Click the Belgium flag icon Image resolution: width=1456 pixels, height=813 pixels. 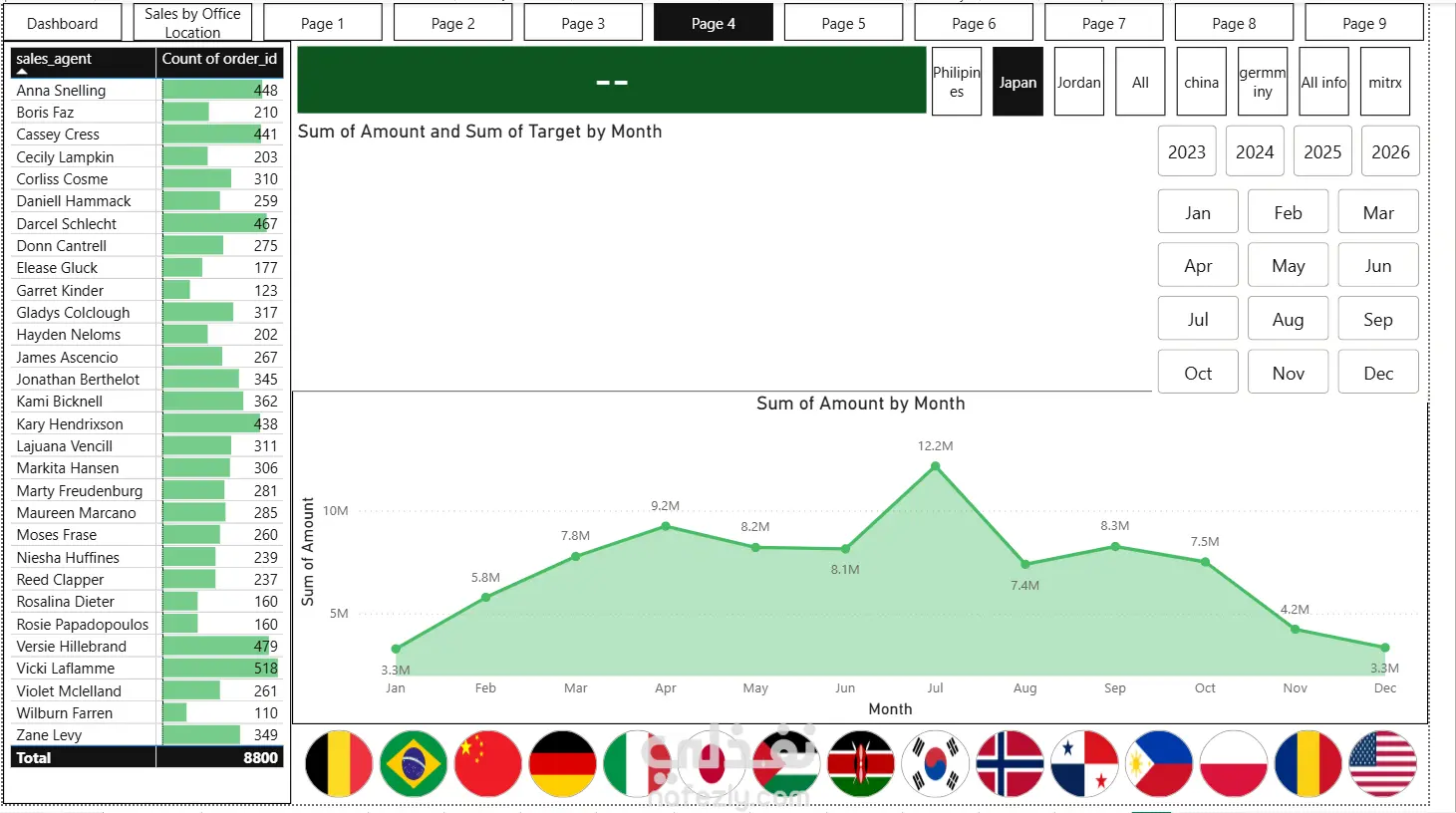pyautogui.click(x=339, y=764)
